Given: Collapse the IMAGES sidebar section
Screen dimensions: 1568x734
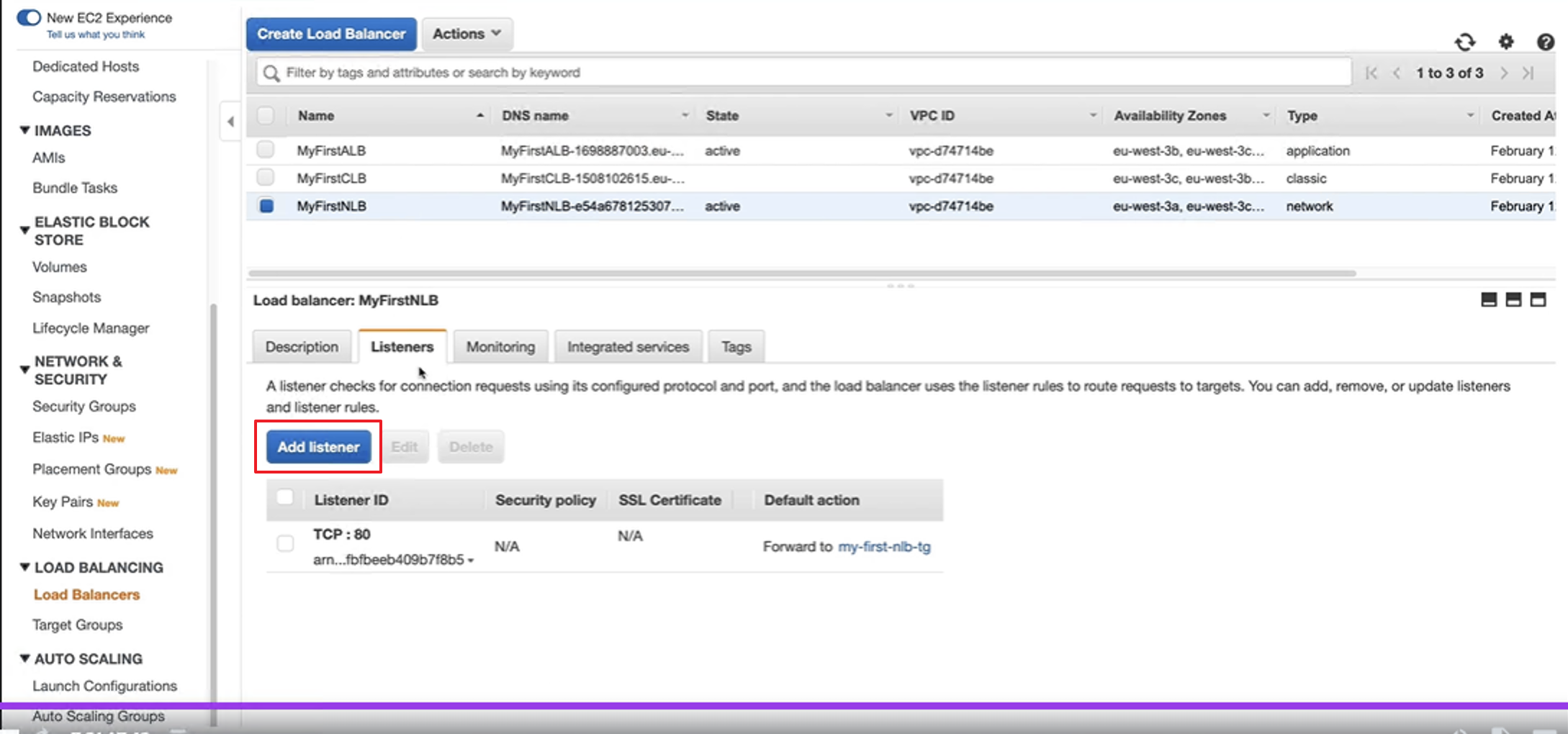Looking at the screenshot, I should coord(24,130).
